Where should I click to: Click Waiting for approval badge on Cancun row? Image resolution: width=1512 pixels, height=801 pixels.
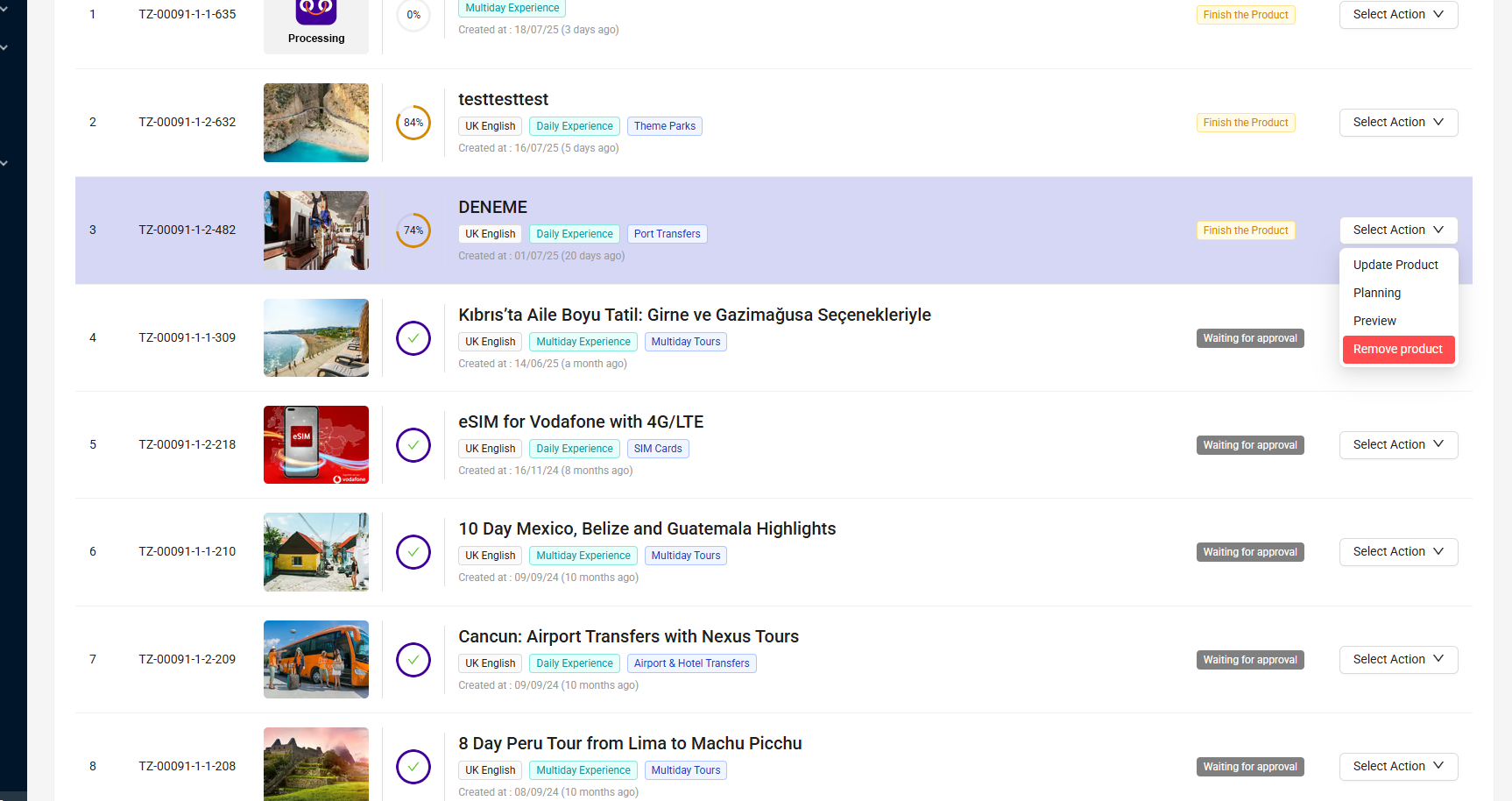[1250, 660]
